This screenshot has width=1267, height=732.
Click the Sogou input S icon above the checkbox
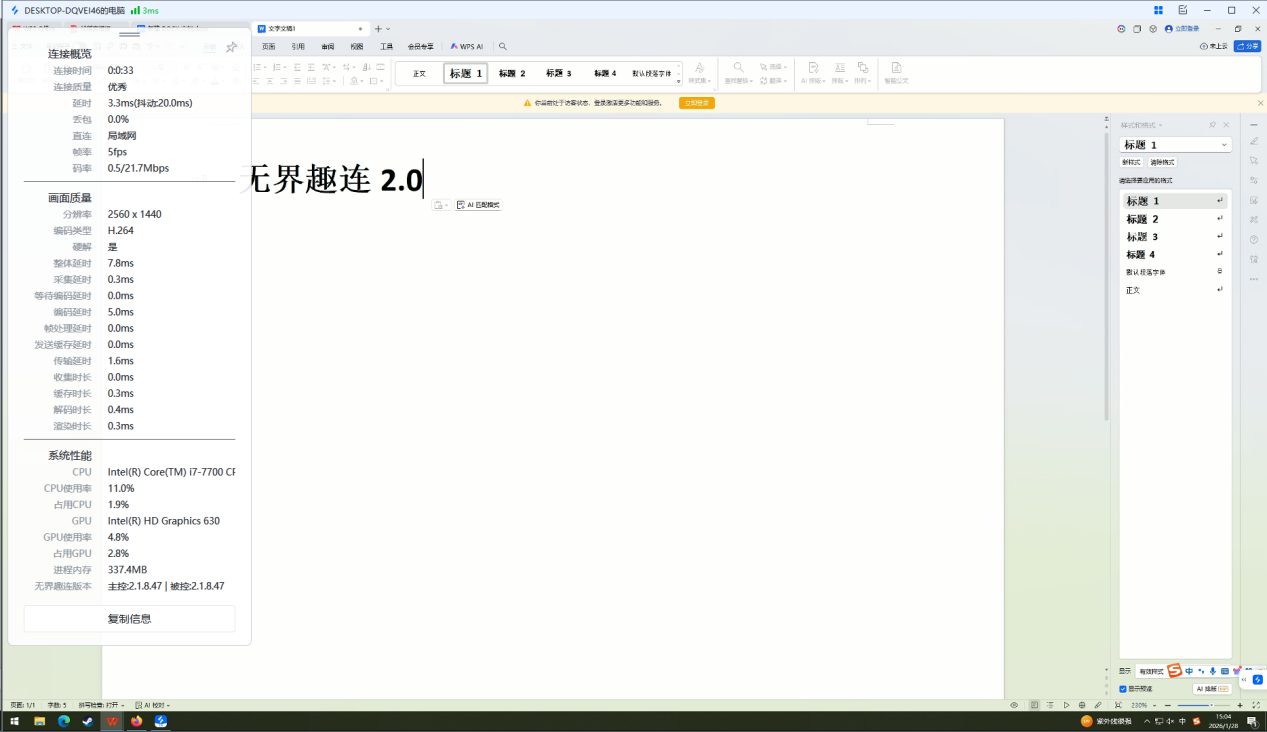pyautogui.click(x=1174, y=671)
